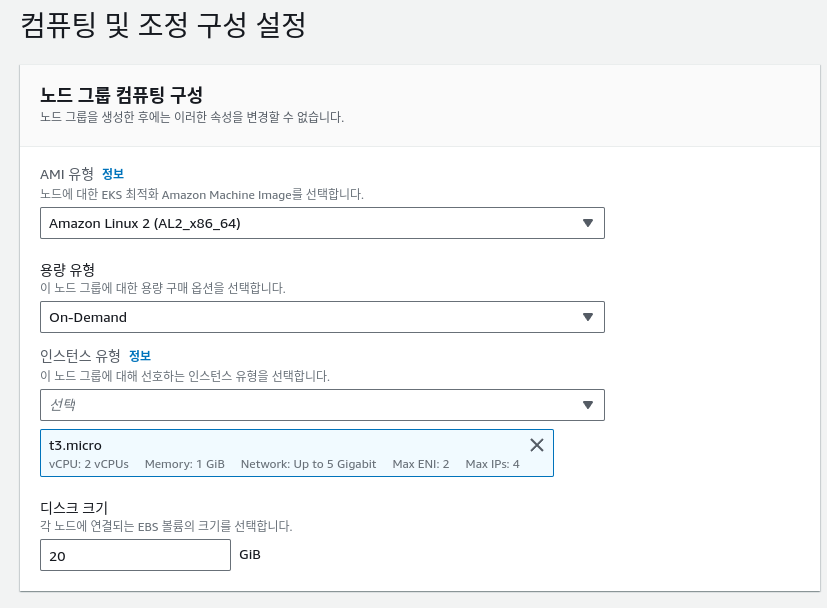Select the t3.micro instance name text
This screenshot has width=827, height=608.
[75, 446]
